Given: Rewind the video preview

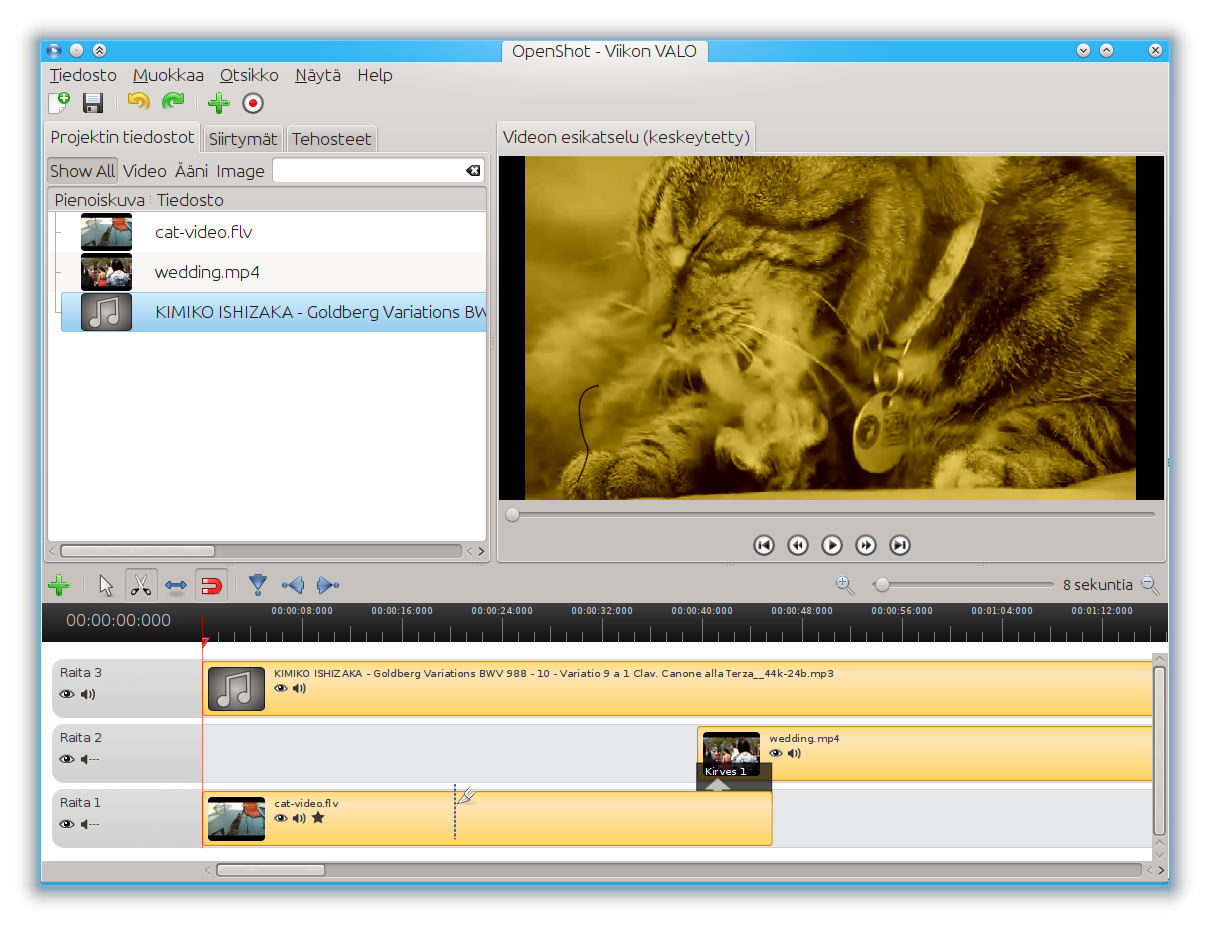Looking at the screenshot, I should point(798,545).
